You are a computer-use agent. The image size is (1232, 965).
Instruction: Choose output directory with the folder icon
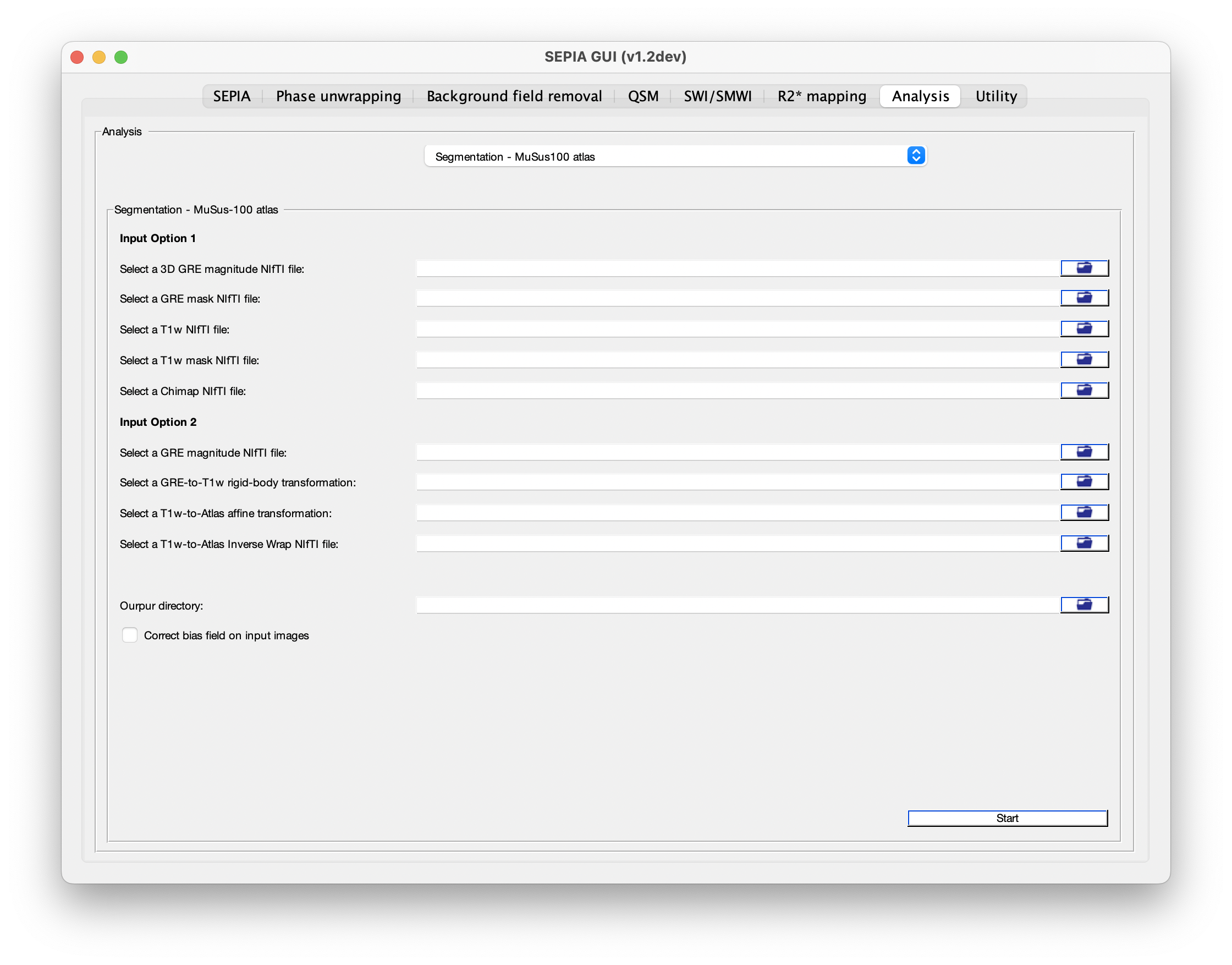tap(1084, 605)
